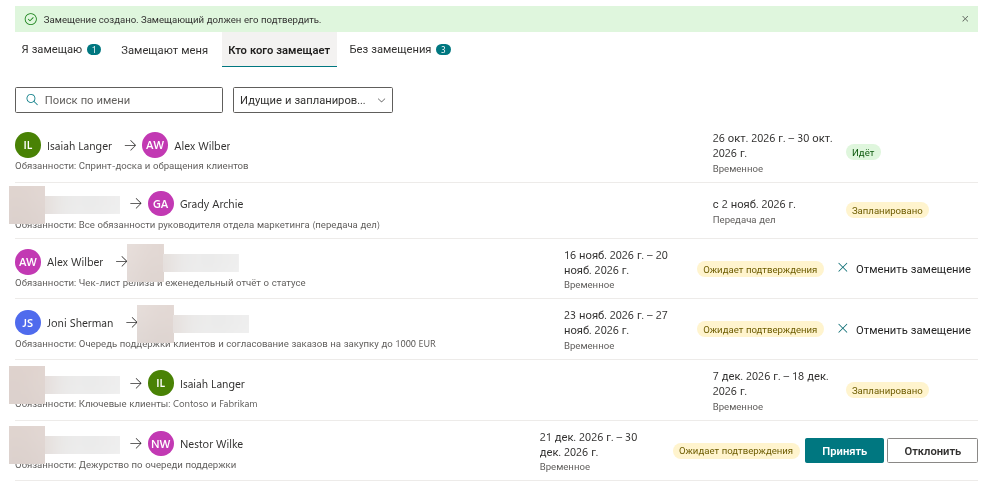
Task: Click the badge count on 'Без замещения'
Action: [x=443, y=49]
